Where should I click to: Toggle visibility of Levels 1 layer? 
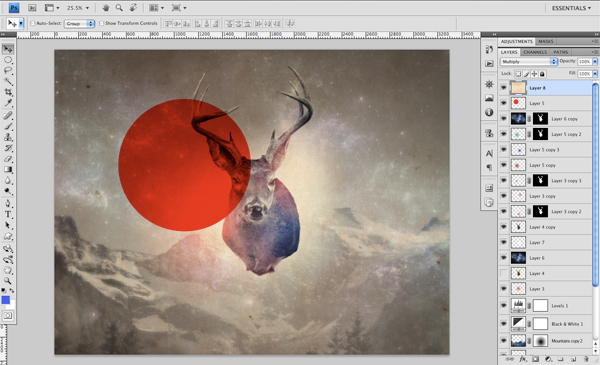504,306
